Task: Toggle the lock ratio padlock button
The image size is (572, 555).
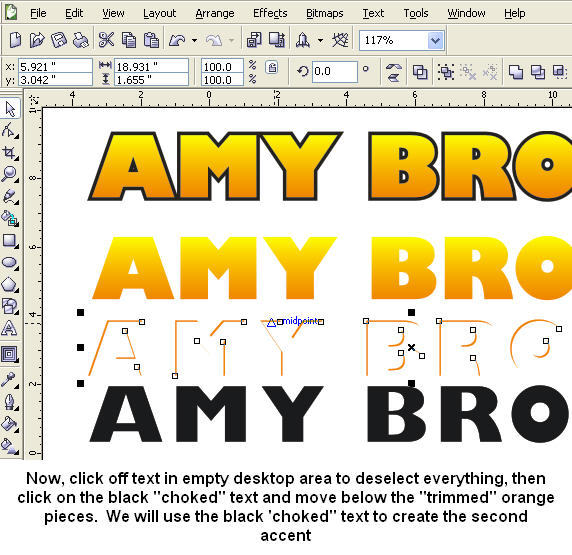Action: [x=272, y=68]
